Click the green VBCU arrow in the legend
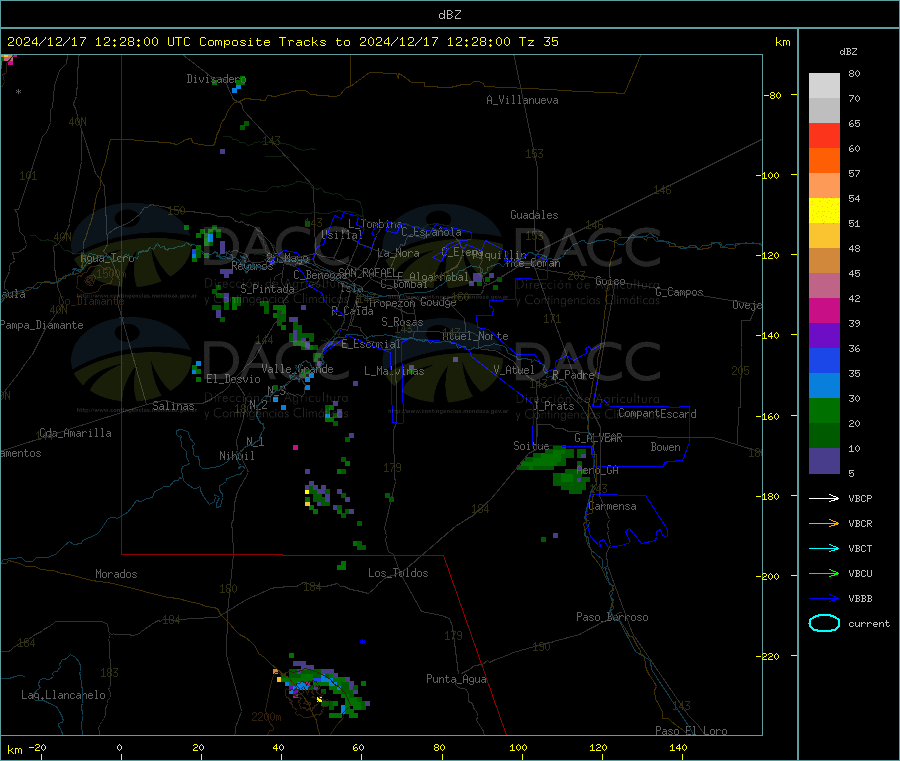The height and width of the screenshot is (761, 900). 824,573
